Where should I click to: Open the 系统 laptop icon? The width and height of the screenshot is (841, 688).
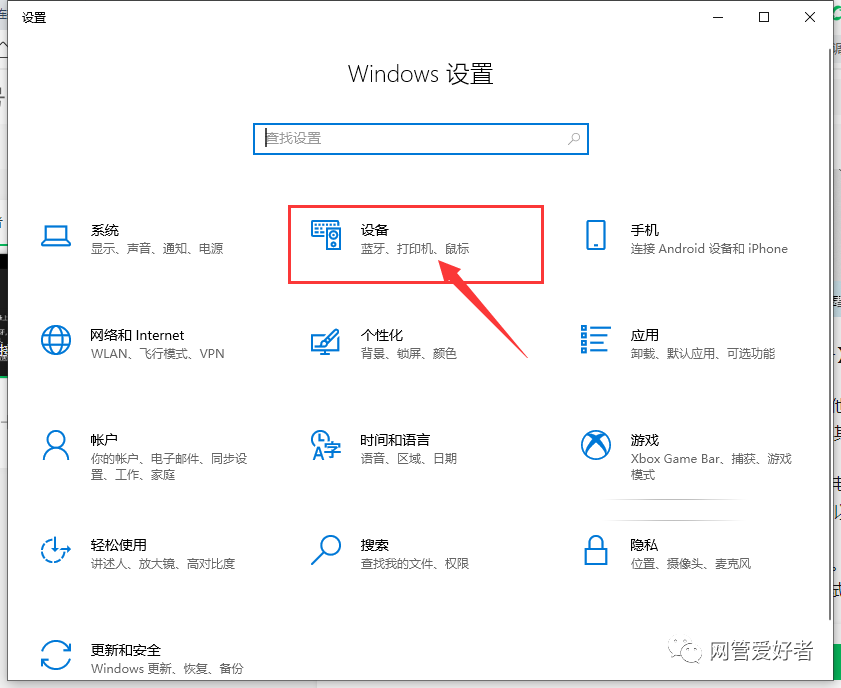(x=56, y=235)
